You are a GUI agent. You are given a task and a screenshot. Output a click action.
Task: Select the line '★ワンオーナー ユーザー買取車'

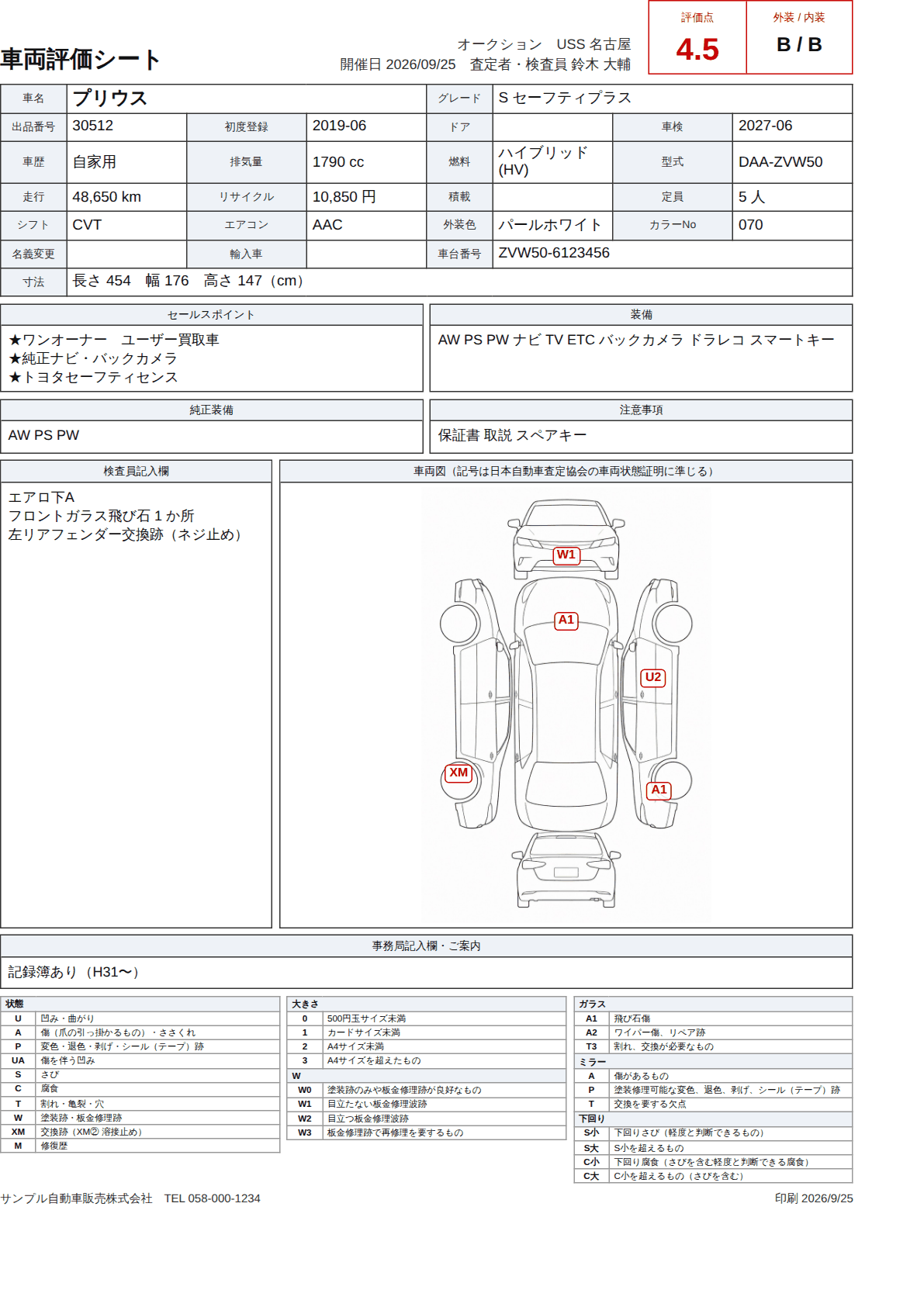point(114,340)
